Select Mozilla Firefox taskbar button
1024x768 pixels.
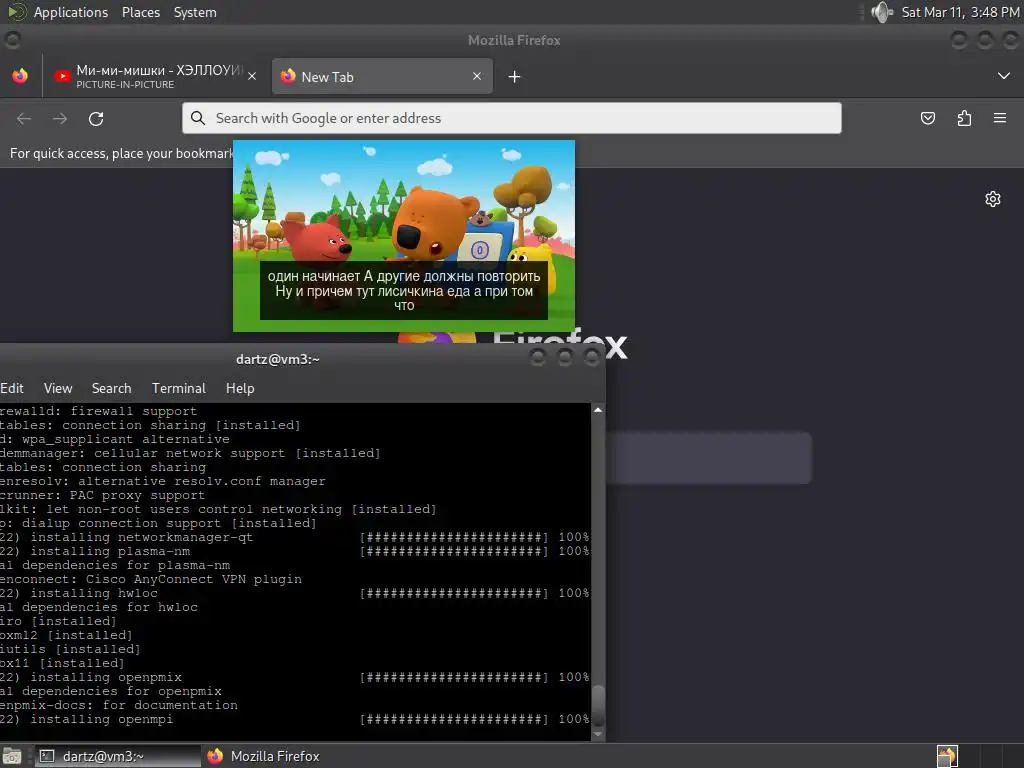pos(263,756)
